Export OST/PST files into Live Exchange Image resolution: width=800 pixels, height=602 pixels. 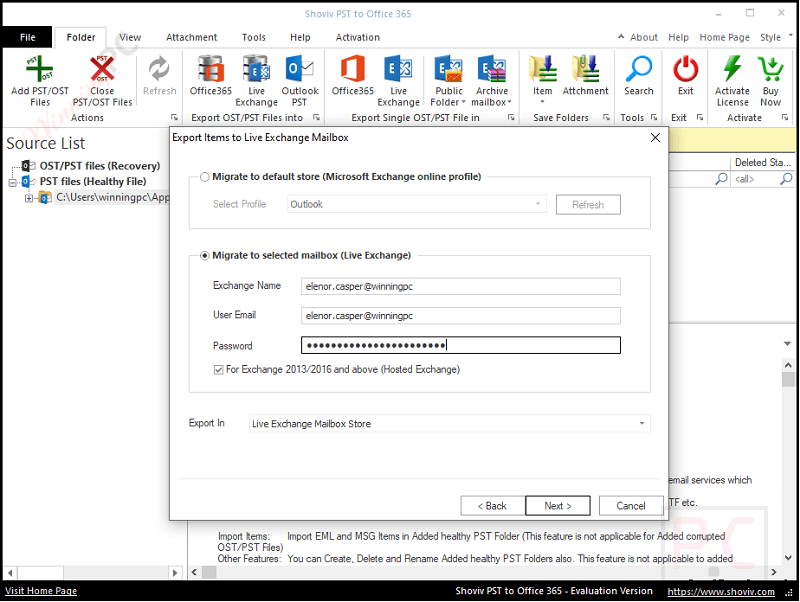pos(256,81)
